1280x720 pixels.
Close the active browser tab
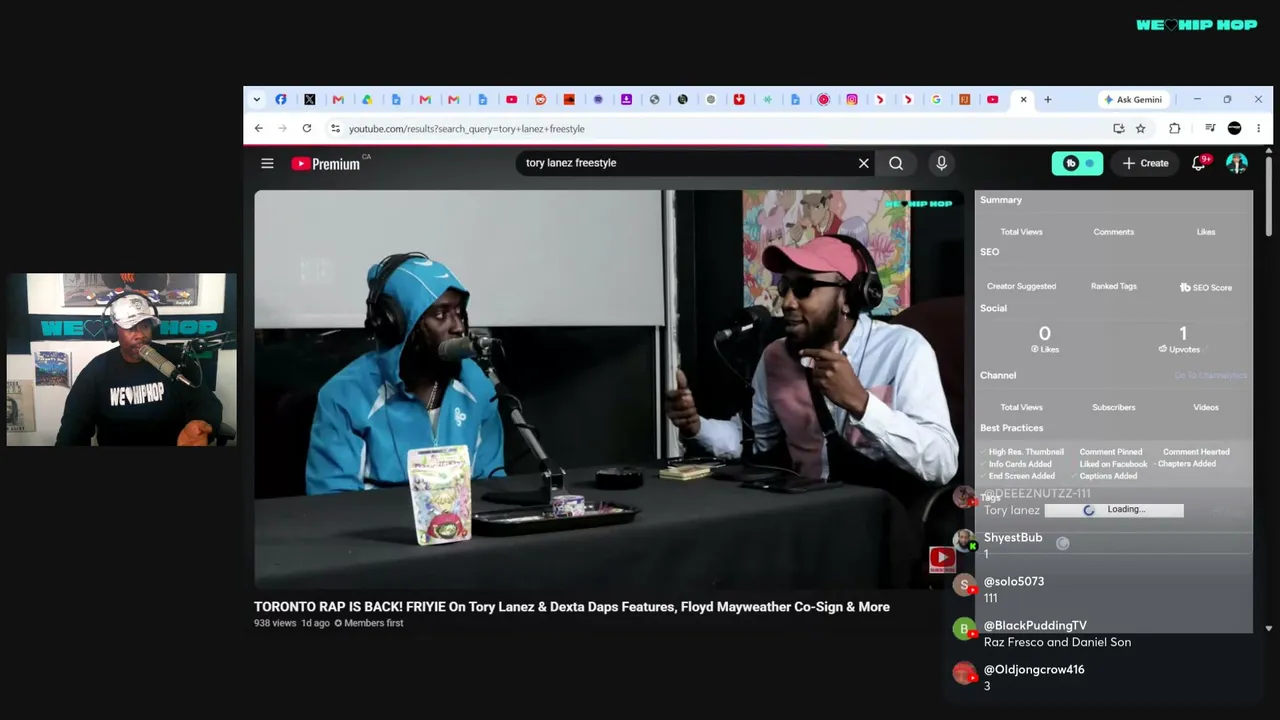(x=1023, y=99)
